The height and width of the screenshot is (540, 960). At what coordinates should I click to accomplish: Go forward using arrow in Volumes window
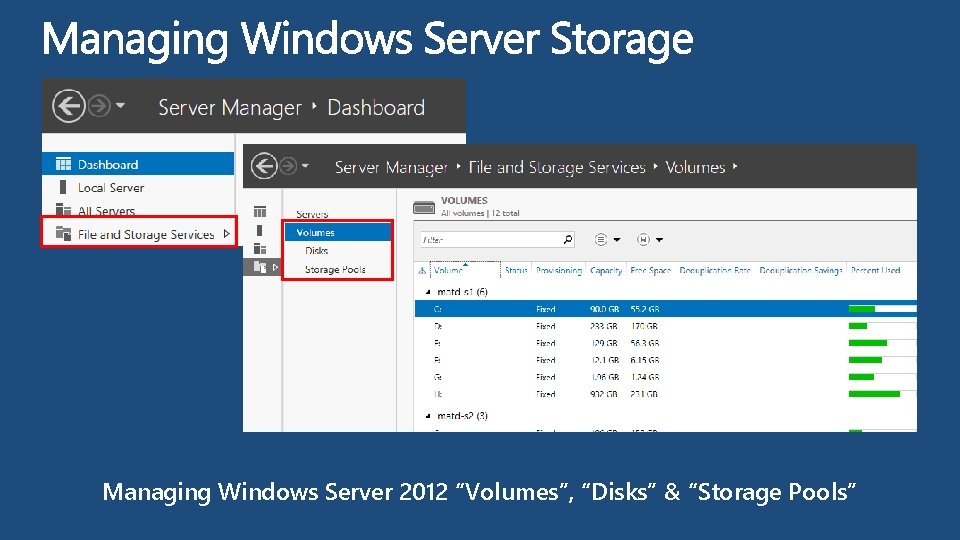(288, 166)
